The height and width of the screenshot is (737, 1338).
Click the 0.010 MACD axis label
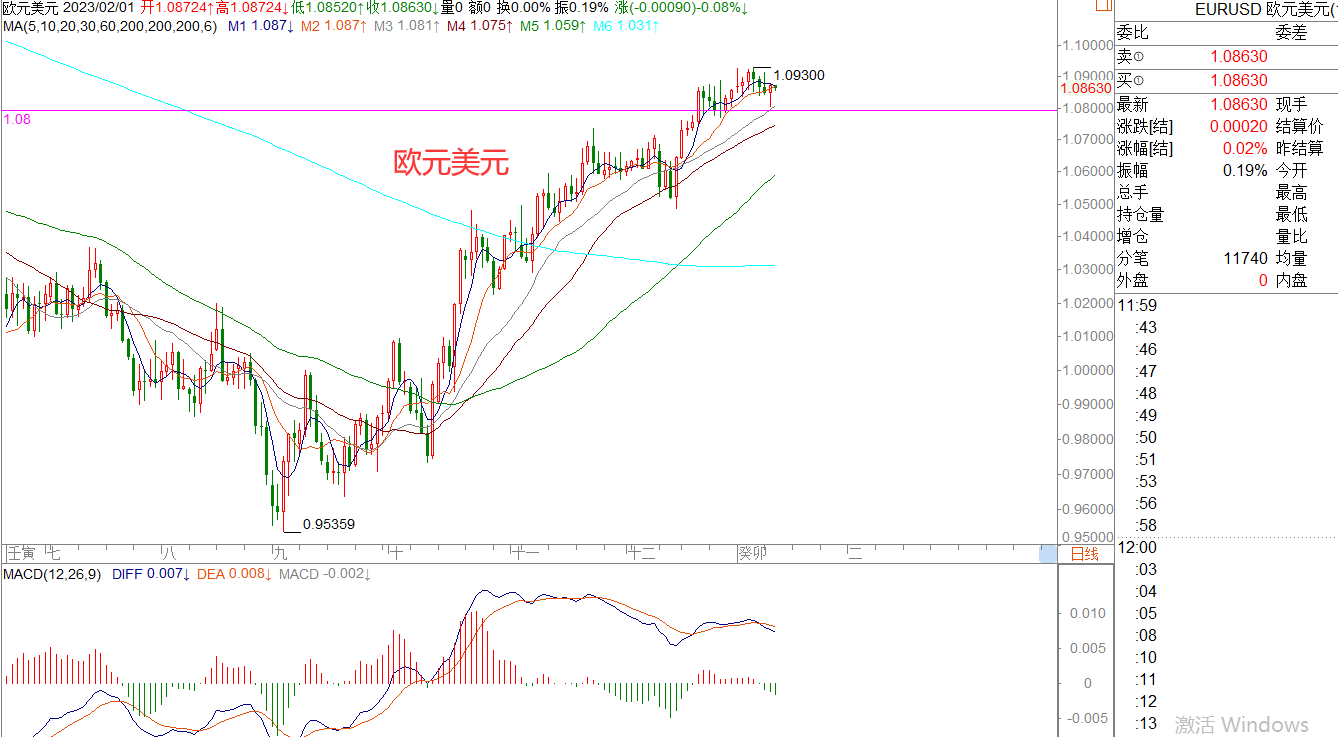tap(1088, 613)
